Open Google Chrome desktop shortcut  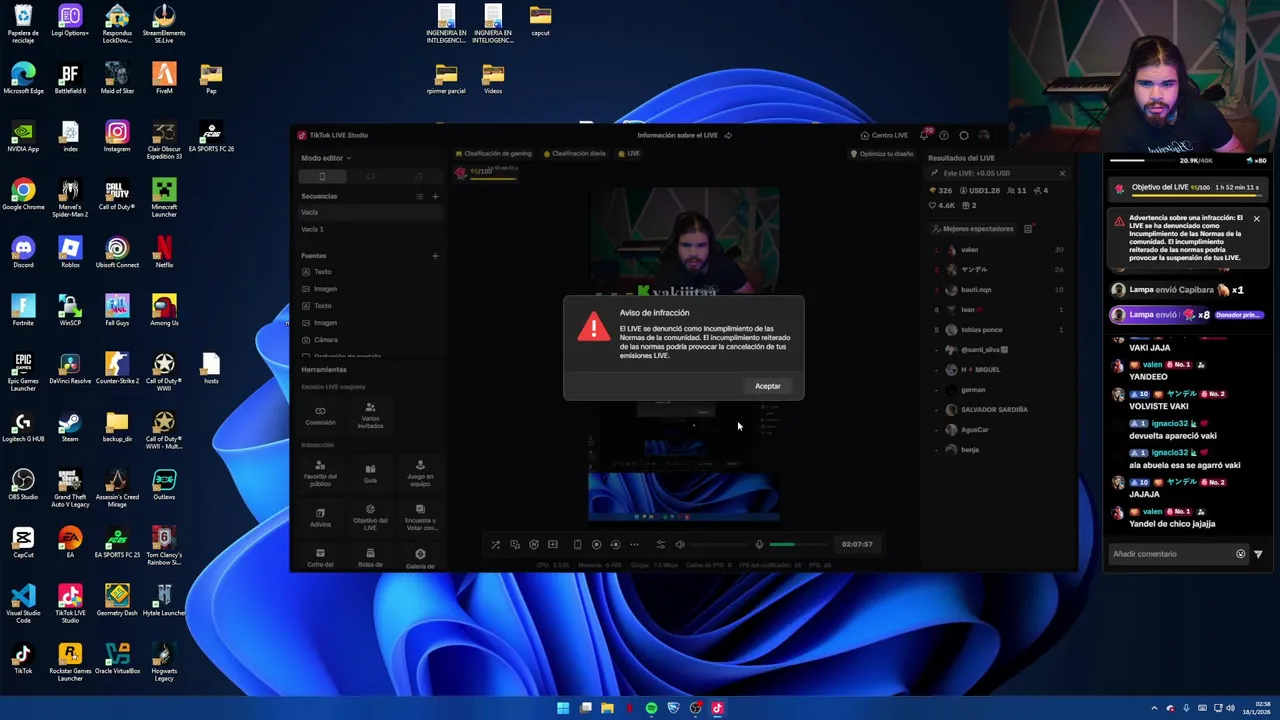(x=23, y=195)
